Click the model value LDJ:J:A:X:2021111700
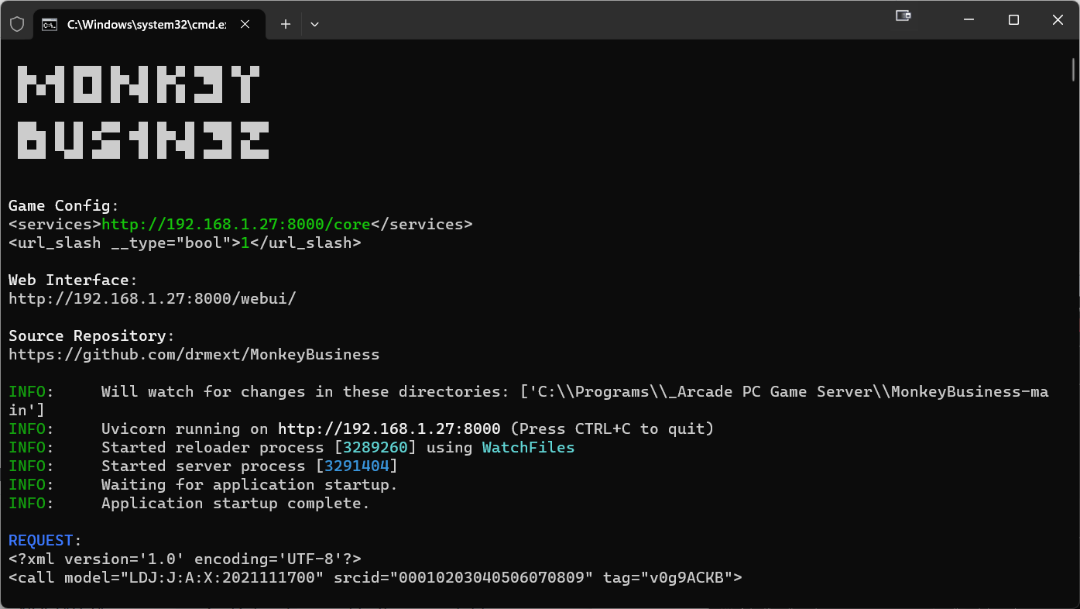This screenshot has width=1080, height=609. pos(222,577)
